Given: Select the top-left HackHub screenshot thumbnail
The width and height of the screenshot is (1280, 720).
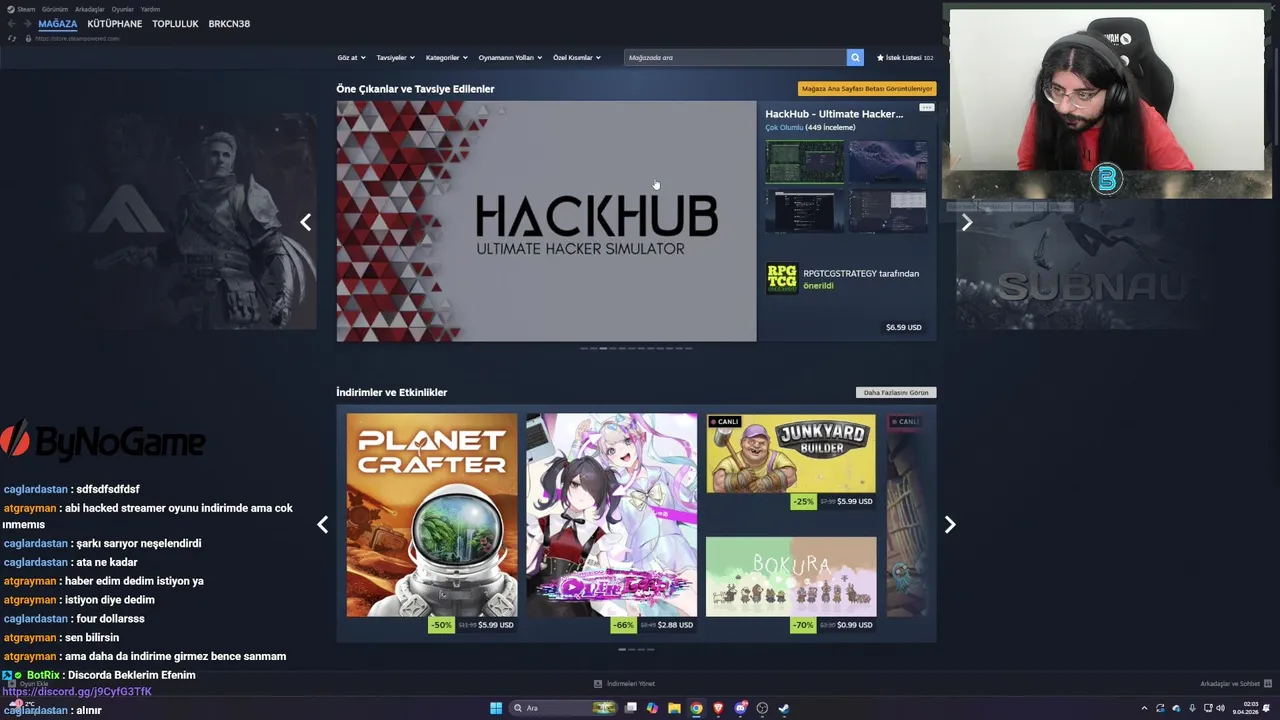Looking at the screenshot, I should pyautogui.click(x=805, y=162).
